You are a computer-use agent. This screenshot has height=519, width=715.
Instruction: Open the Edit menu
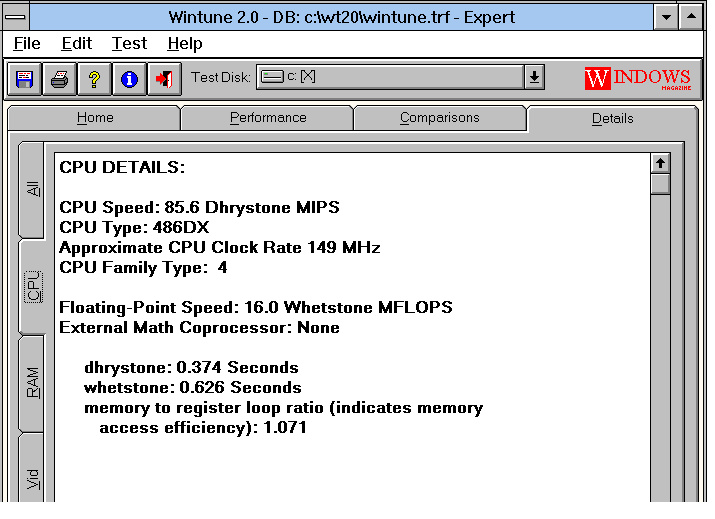[77, 43]
